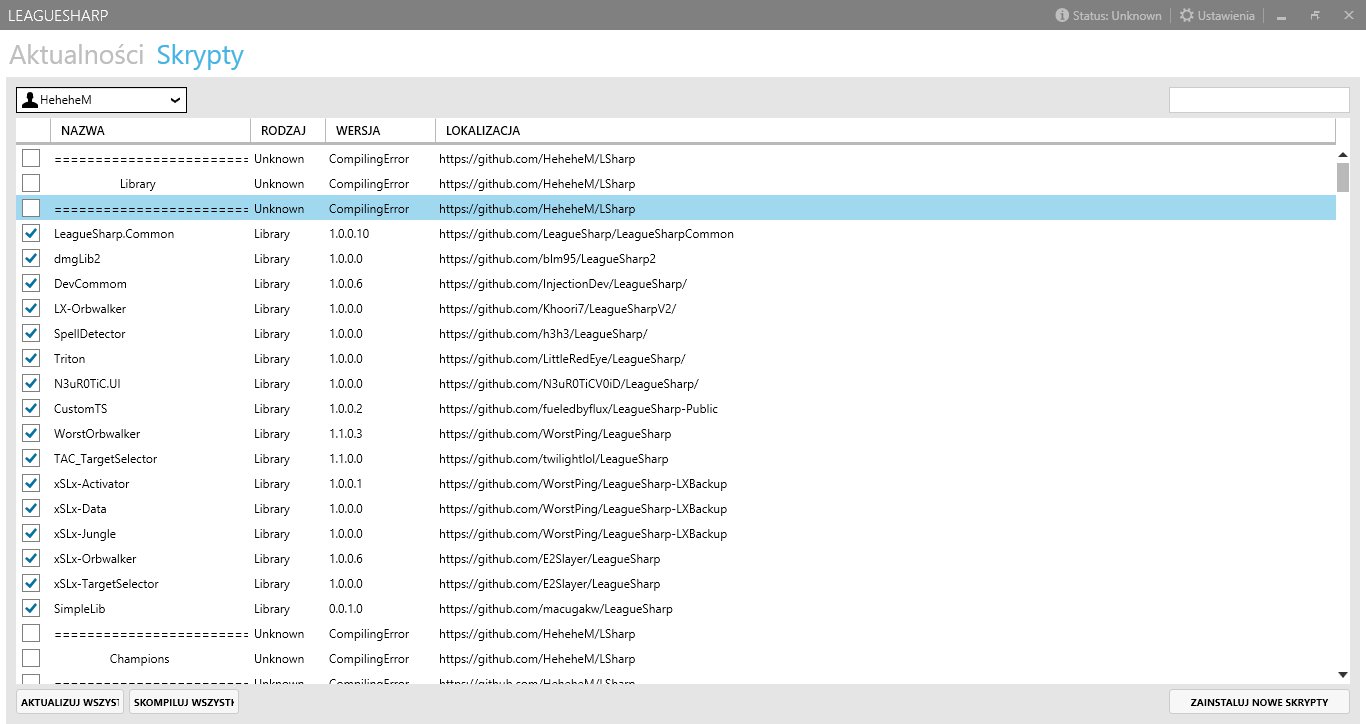The image size is (1366, 724).
Task: Click the InjectionDev/LeagueSharp location URL
Action: click(x=563, y=284)
